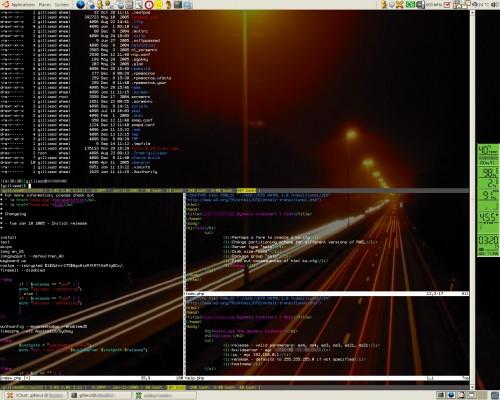Select the third taskbar window button
This screenshot has width=500, height=400.
point(165,395)
